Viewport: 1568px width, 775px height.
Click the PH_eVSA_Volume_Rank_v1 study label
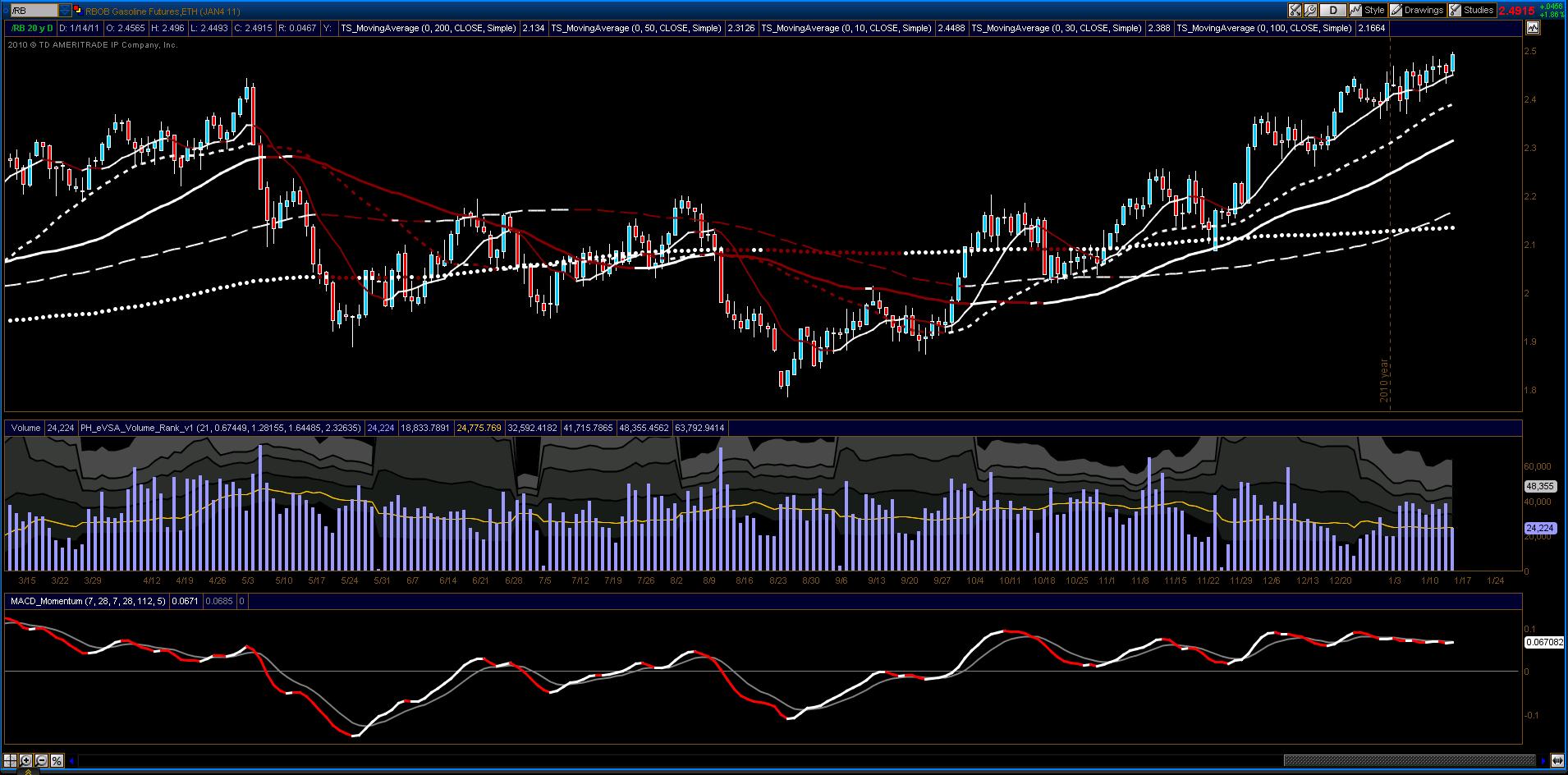tap(219, 428)
